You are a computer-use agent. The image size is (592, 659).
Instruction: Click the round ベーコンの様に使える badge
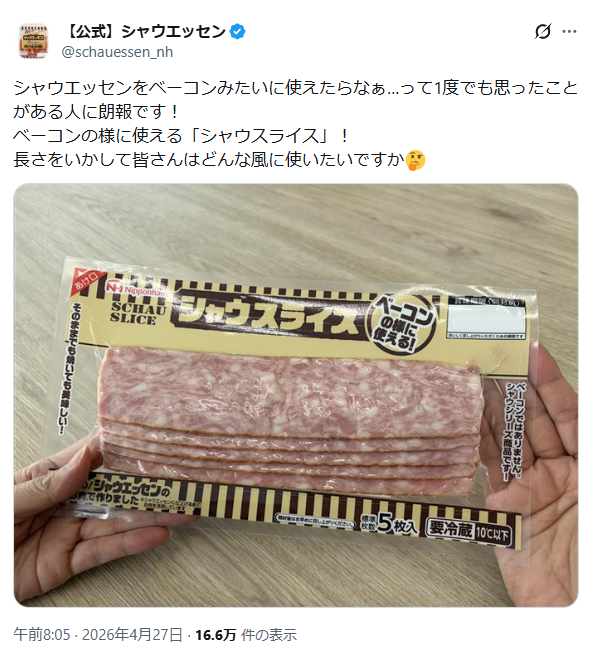(x=401, y=323)
